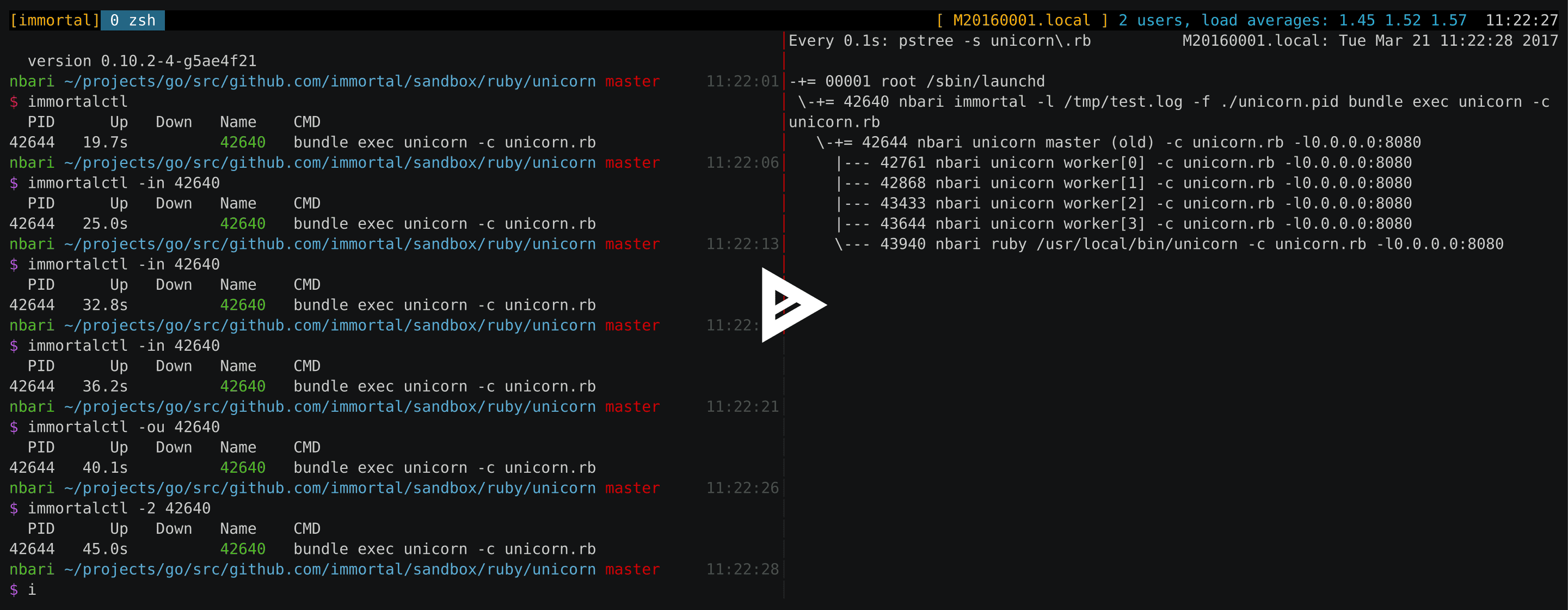Click the 'unicorn worker[3]' process row

click(1123, 224)
